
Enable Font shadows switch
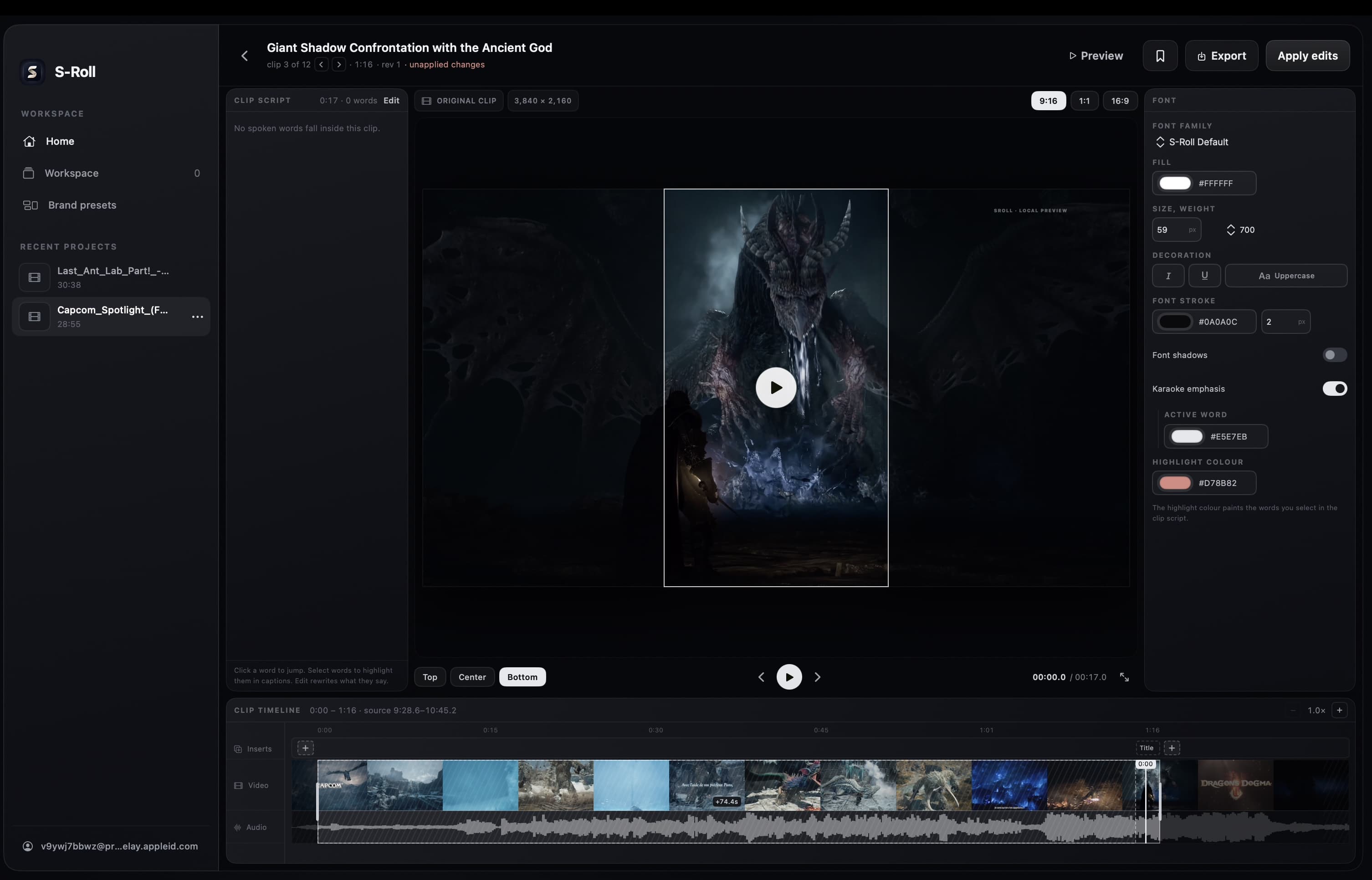[x=1334, y=355]
